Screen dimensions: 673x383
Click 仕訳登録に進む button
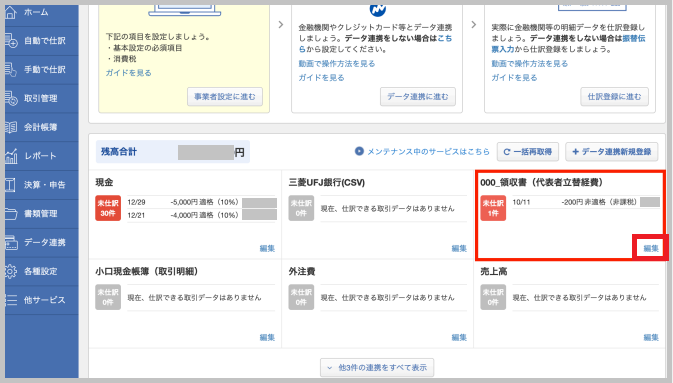click(x=615, y=97)
